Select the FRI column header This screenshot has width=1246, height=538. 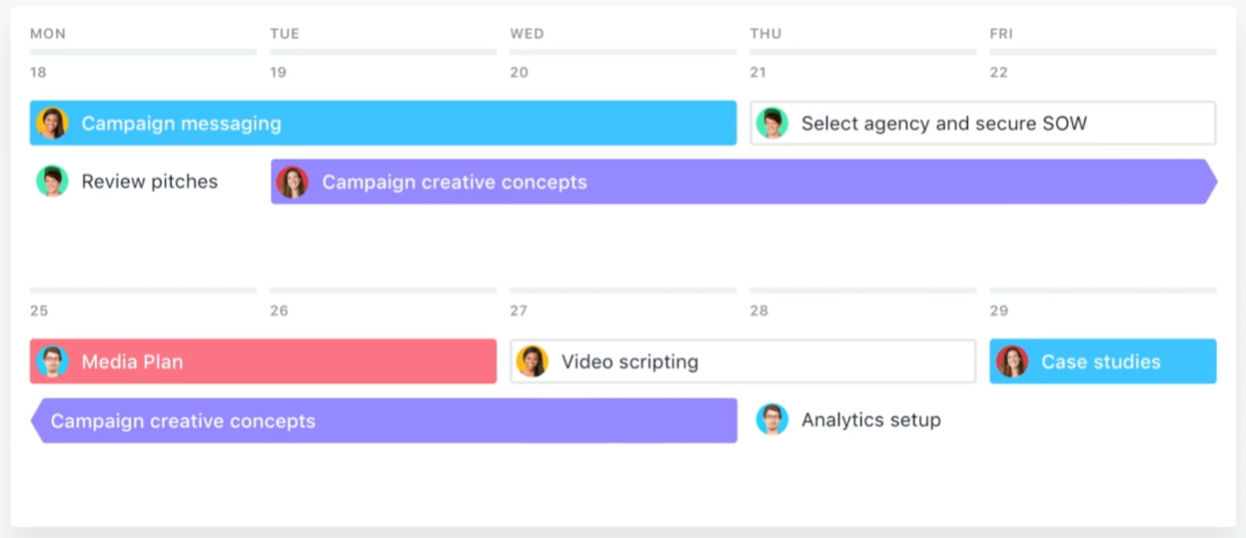[x=1001, y=34]
